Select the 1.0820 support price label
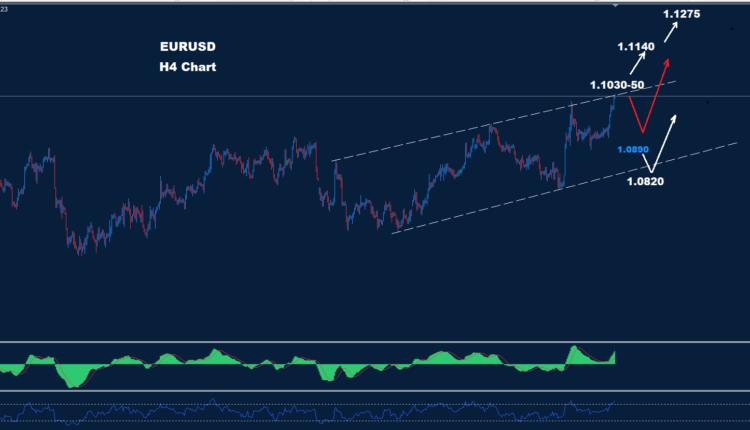 [647, 180]
